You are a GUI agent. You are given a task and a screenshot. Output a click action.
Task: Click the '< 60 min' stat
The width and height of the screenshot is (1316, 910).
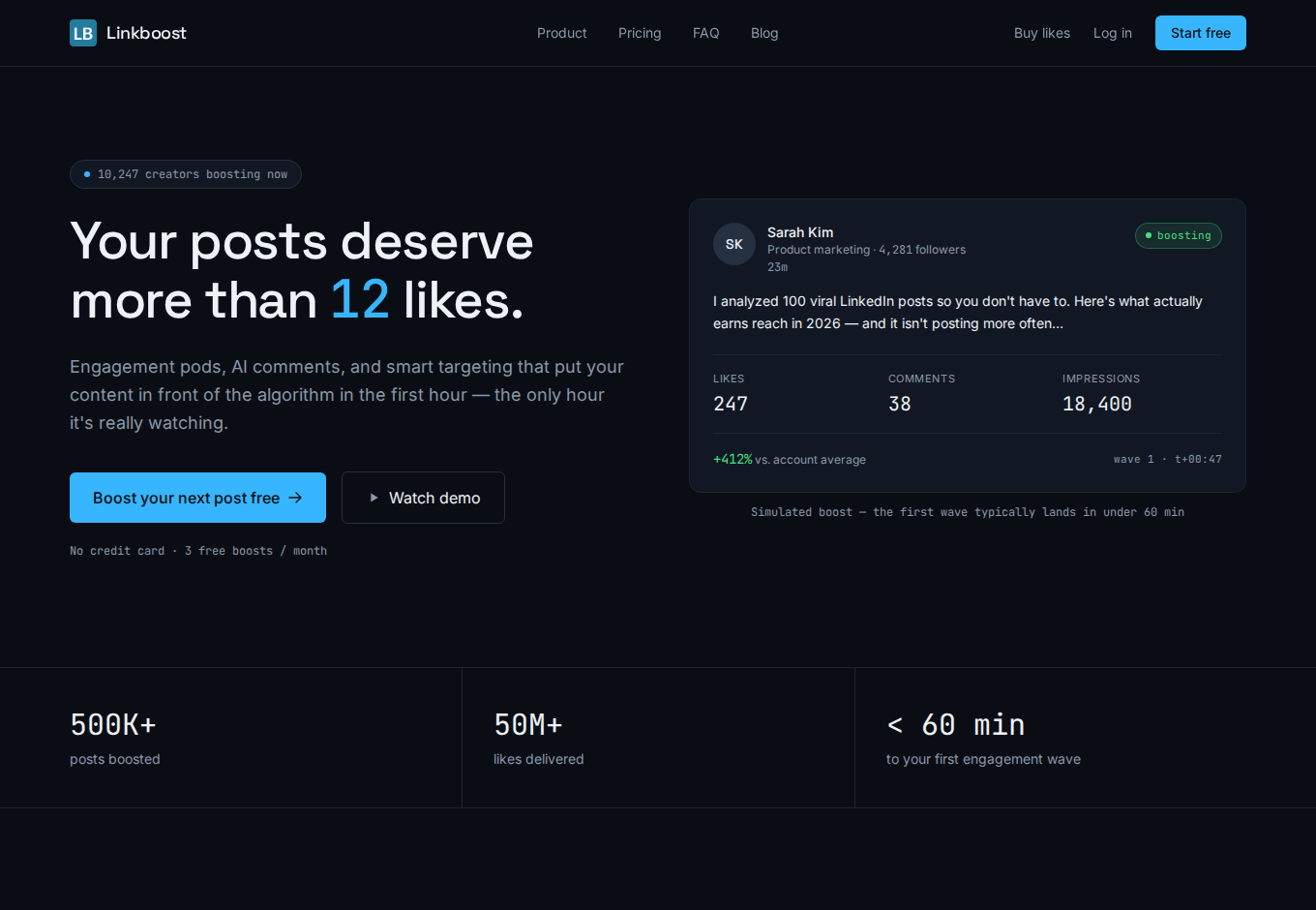(x=956, y=725)
